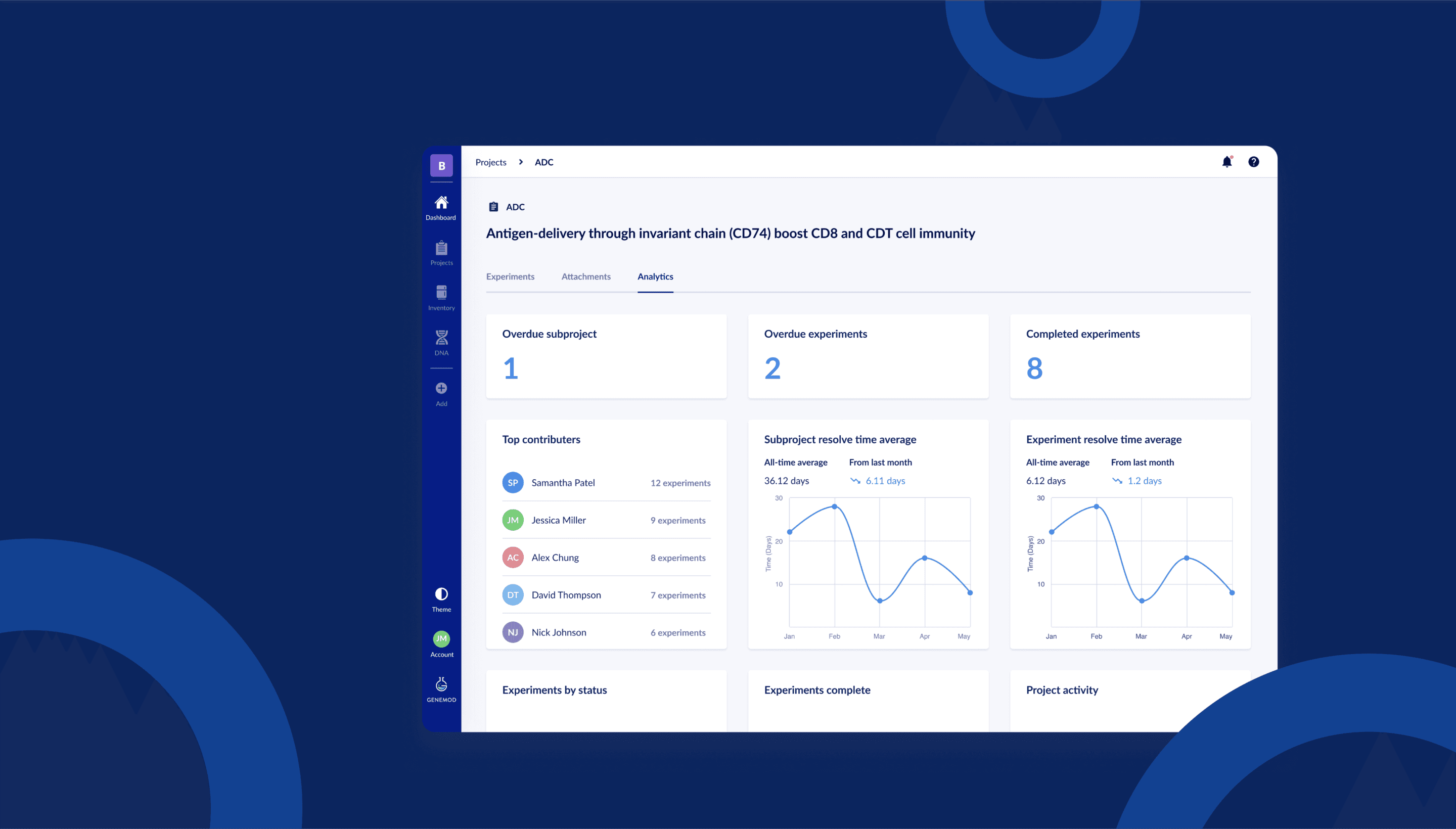The width and height of the screenshot is (1456, 829).
Task: Click Nick Johnson's NJ avatar
Action: pos(513,632)
